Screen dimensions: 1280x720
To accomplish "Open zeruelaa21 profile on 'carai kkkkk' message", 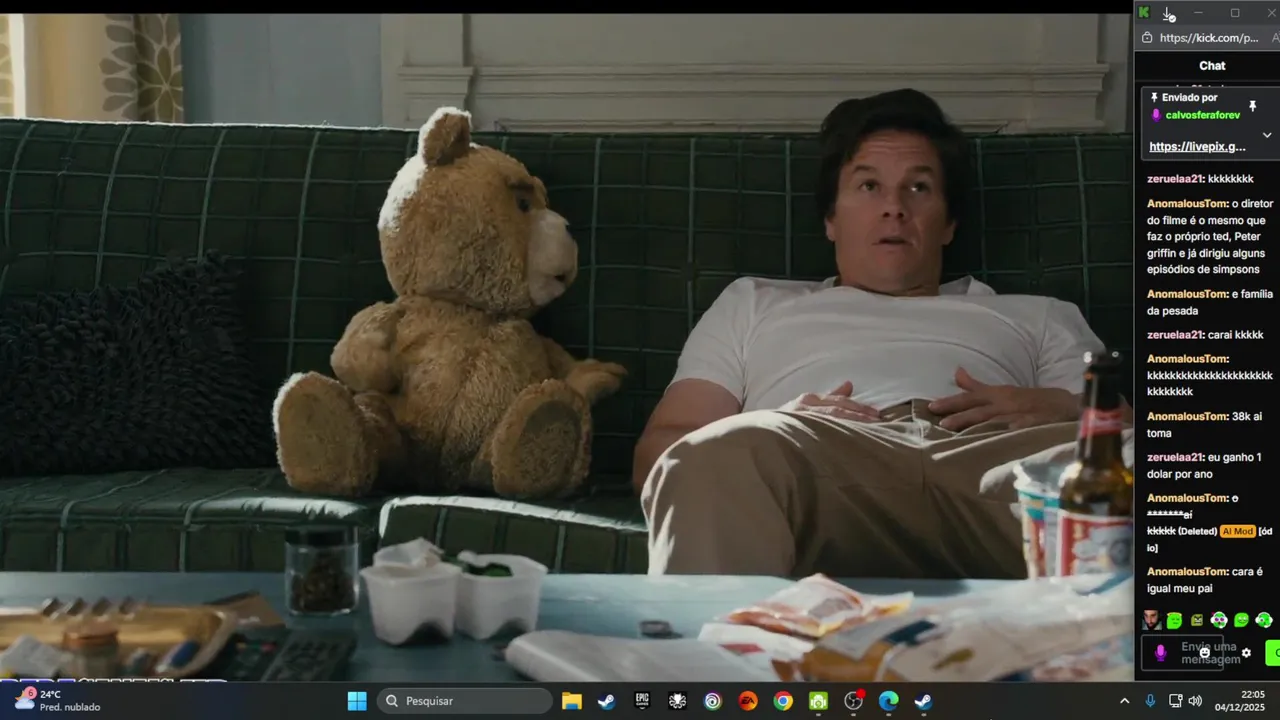I will pyautogui.click(x=1175, y=335).
